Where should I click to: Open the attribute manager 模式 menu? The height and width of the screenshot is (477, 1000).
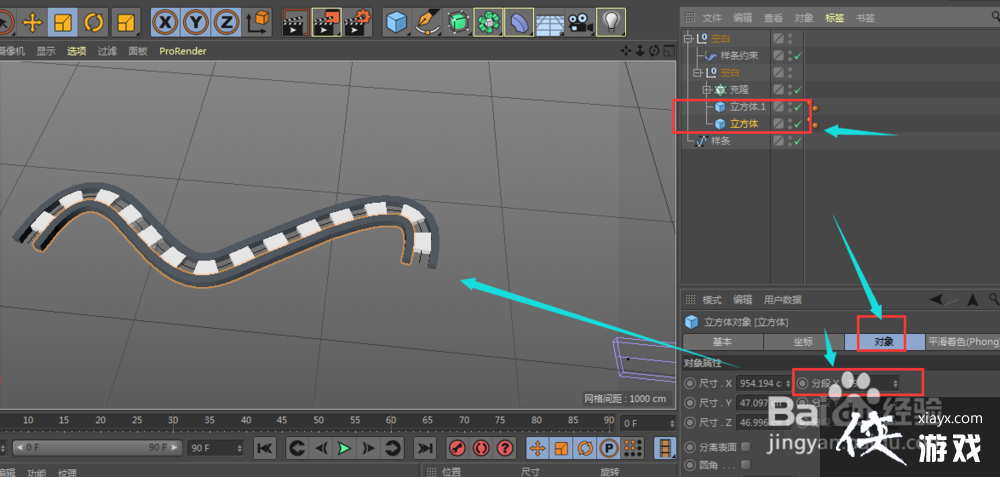tap(712, 300)
